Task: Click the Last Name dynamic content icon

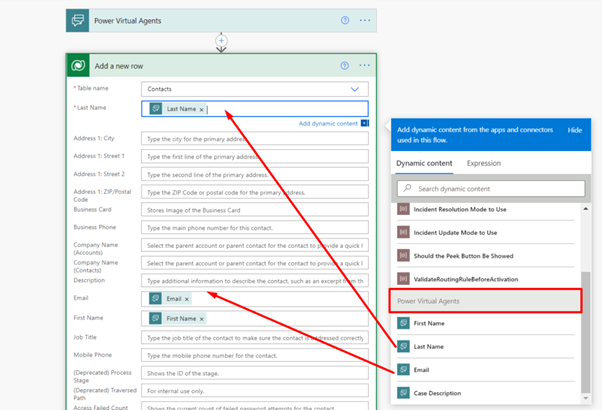Action: click(403, 346)
